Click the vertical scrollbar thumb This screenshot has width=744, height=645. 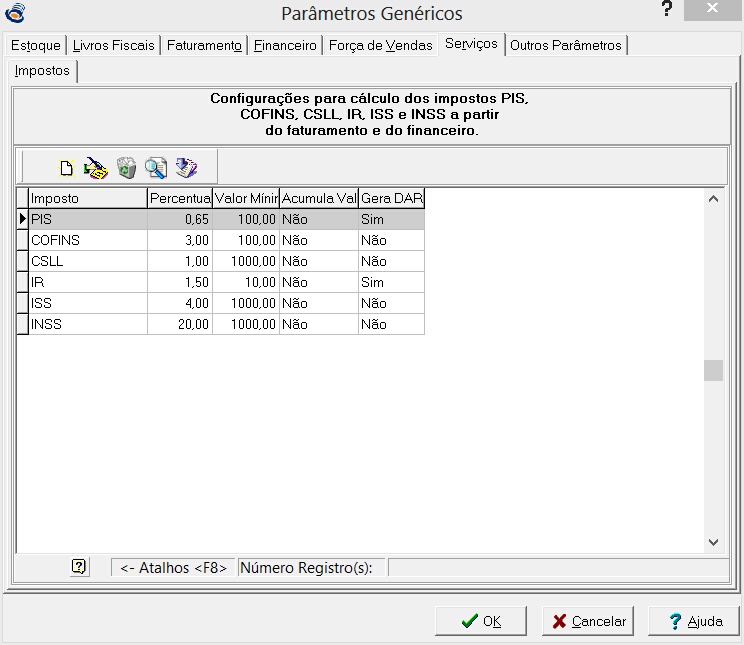tap(713, 370)
